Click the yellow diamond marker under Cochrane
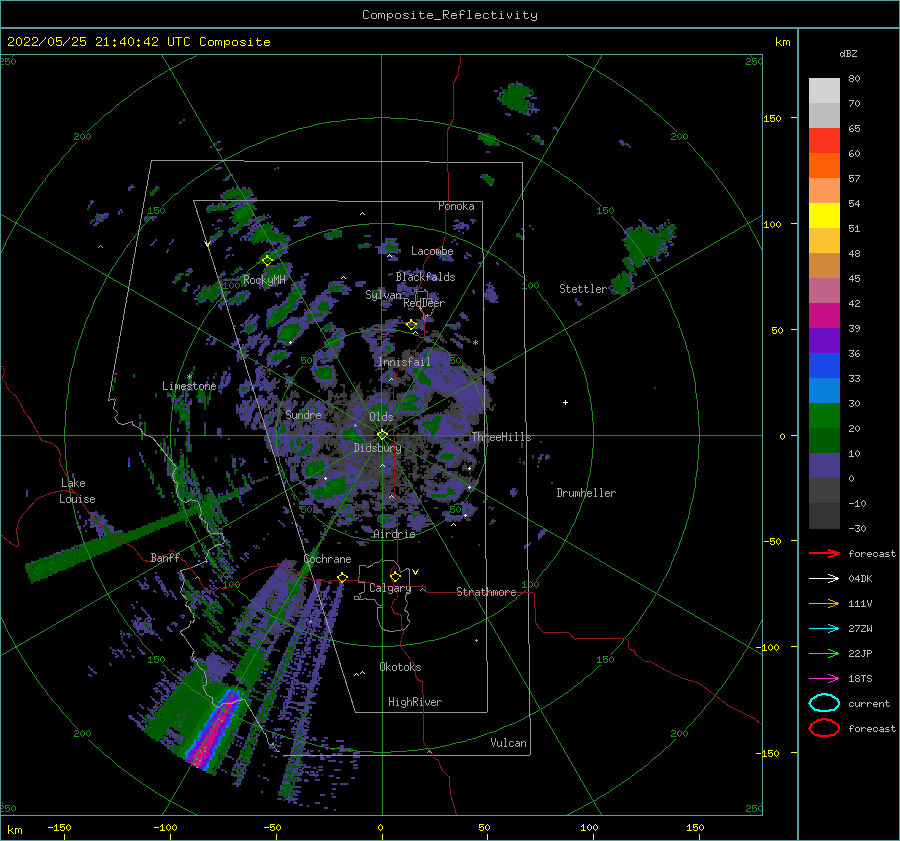900x841 pixels. pyautogui.click(x=343, y=577)
